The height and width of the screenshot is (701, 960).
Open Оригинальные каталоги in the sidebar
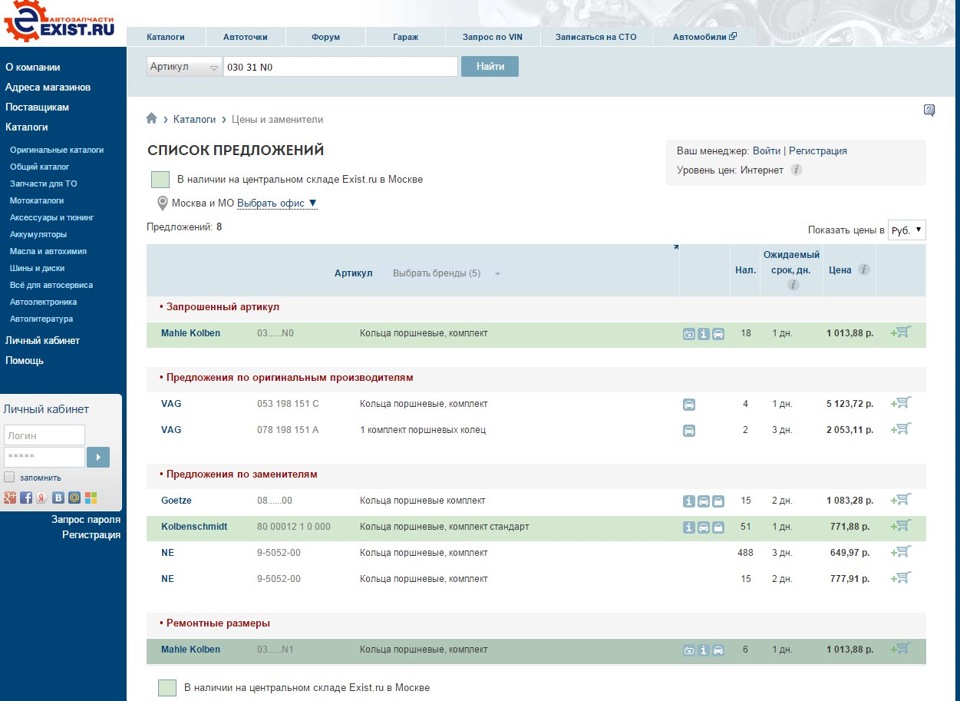click(x=56, y=150)
